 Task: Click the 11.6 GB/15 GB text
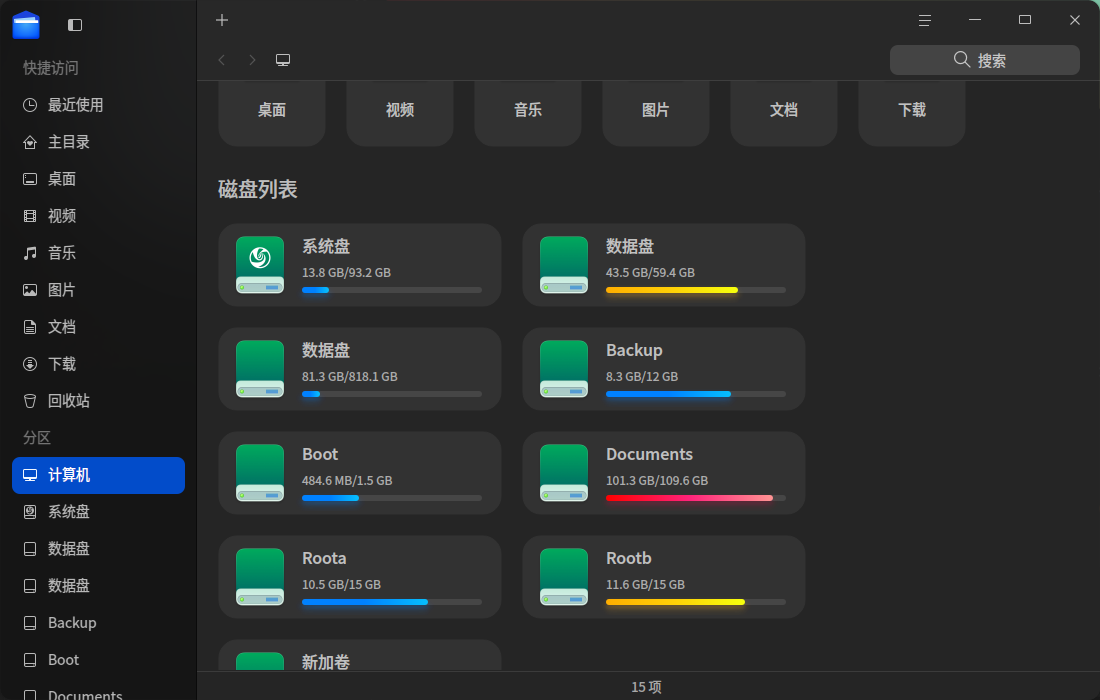[x=645, y=584]
